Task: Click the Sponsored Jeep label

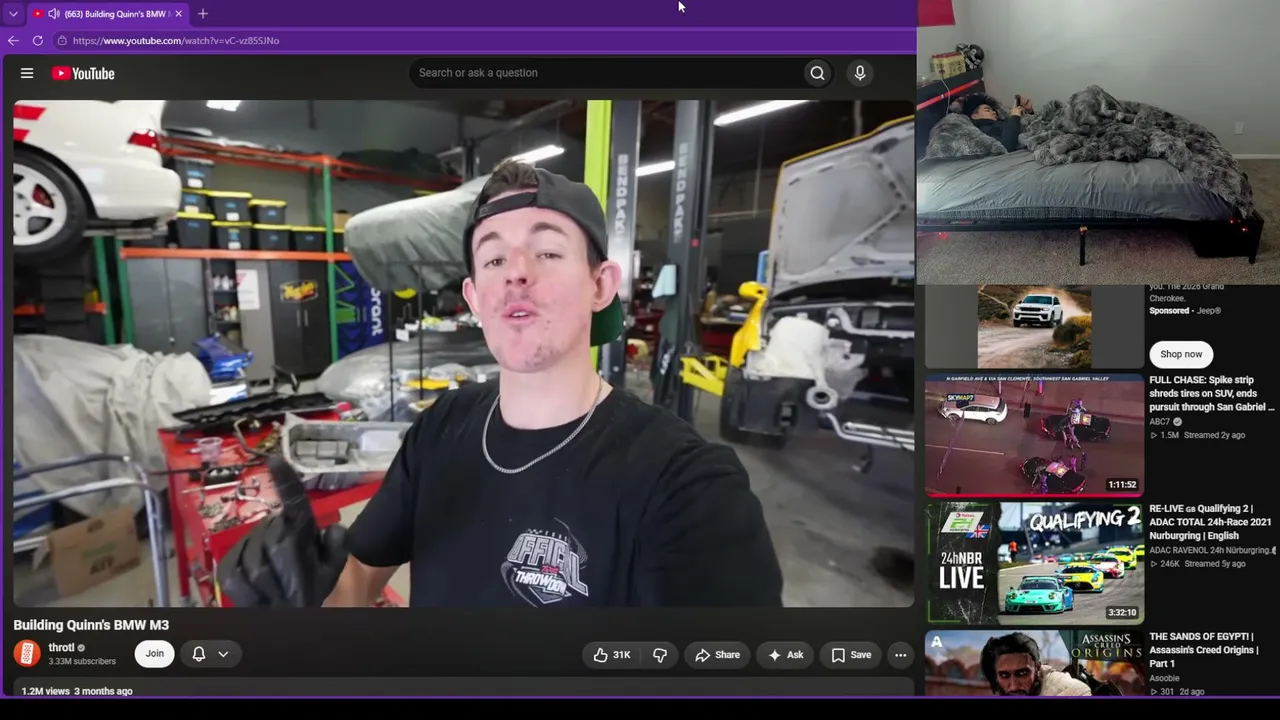Action: (x=1185, y=311)
